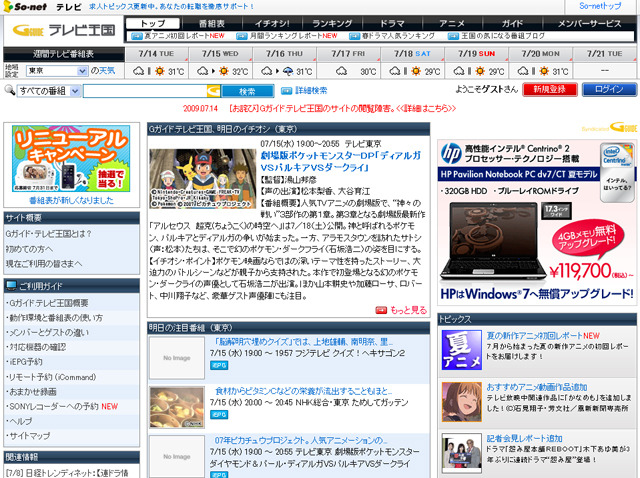Image resolution: width=640 pixels, height=478 pixels.
Task: Click the 7/16 umbrella weather icon
Action: (288, 71)
